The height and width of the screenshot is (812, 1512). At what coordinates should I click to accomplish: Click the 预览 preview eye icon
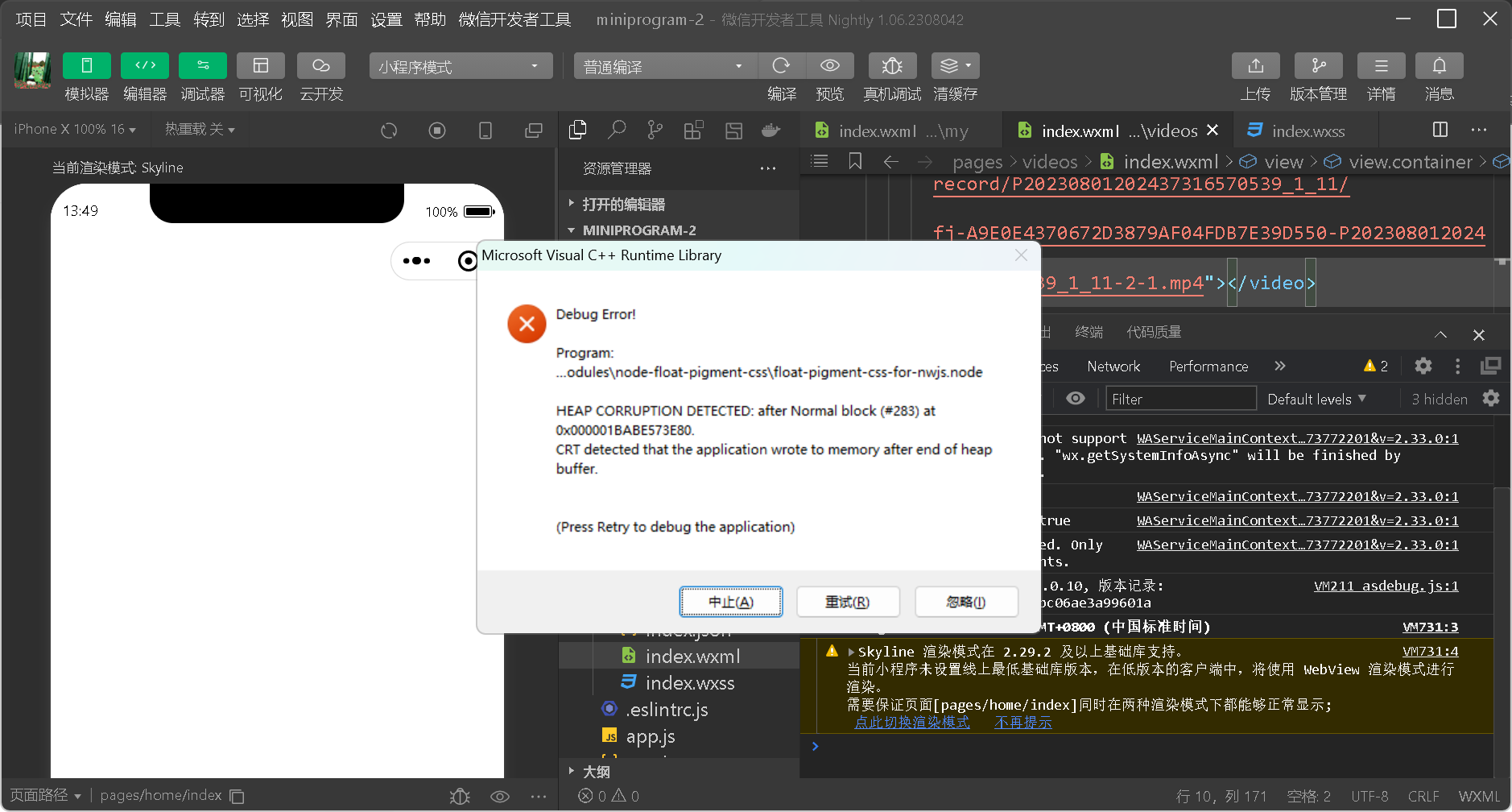coord(830,65)
